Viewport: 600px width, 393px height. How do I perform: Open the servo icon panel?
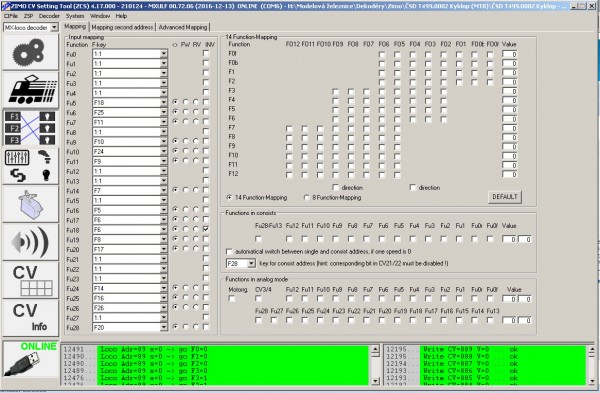point(31,204)
